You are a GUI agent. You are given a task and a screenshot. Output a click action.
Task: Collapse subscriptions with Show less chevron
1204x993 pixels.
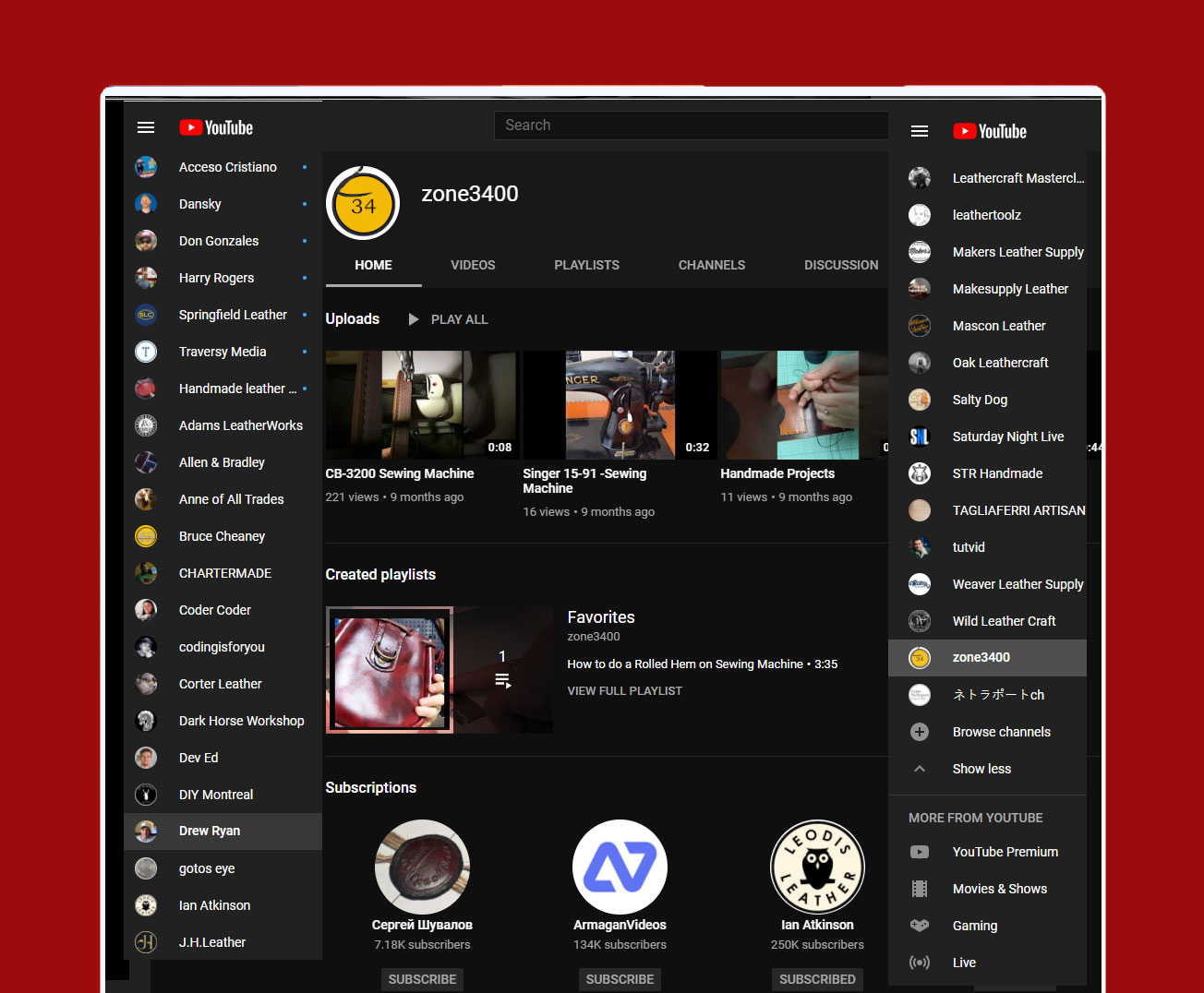pos(920,769)
